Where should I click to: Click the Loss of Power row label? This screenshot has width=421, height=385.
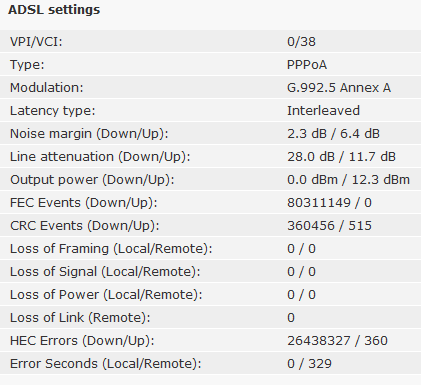point(106,295)
